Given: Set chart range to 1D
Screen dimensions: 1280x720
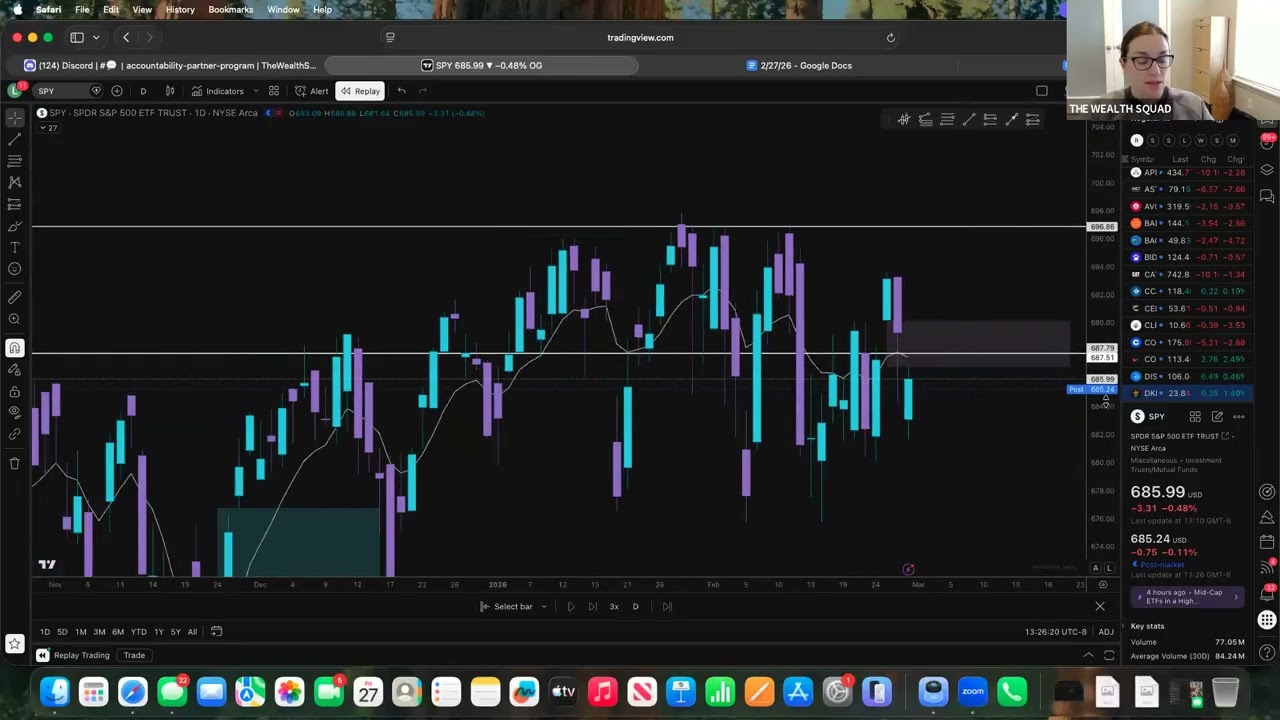Looking at the screenshot, I should click(45, 631).
